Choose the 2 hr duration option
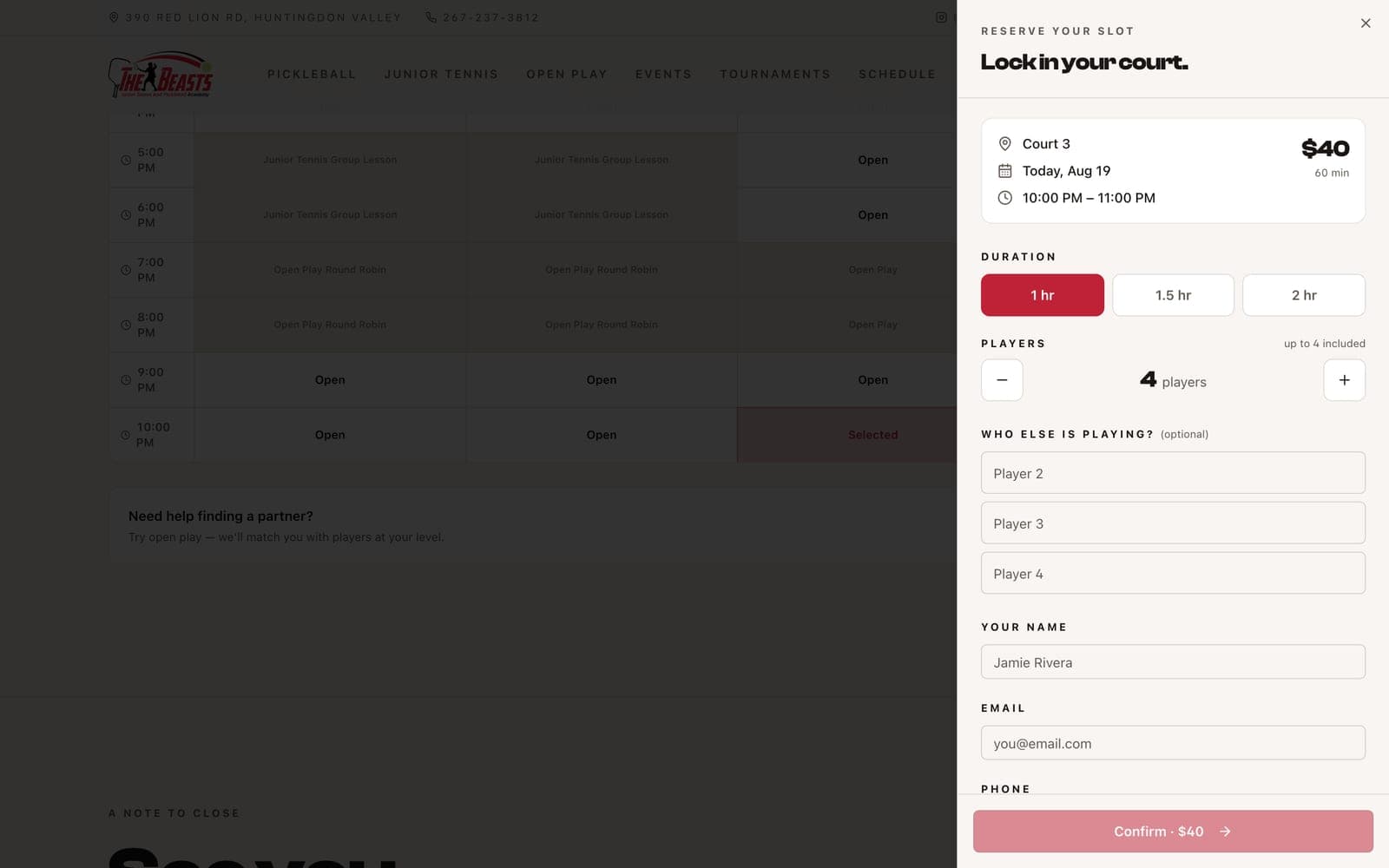This screenshot has height=868, width=1389. [1304, 295]
